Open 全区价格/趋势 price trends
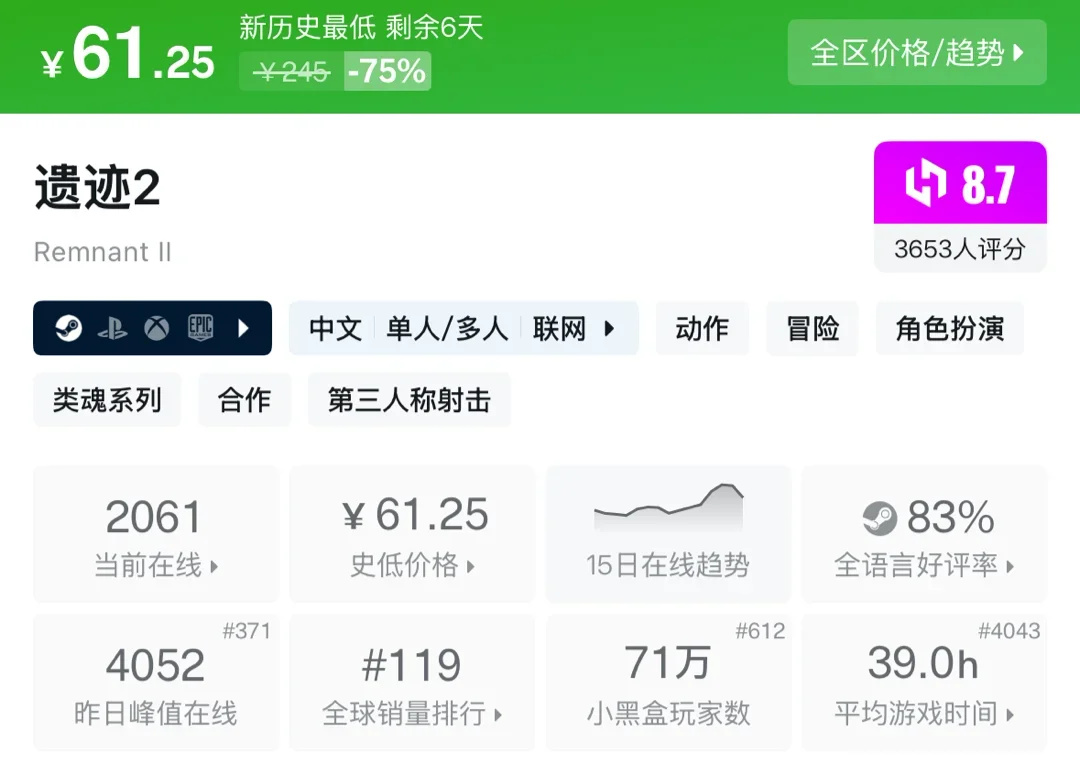Viewport: 1080px width, 764px height. [916, 53]
